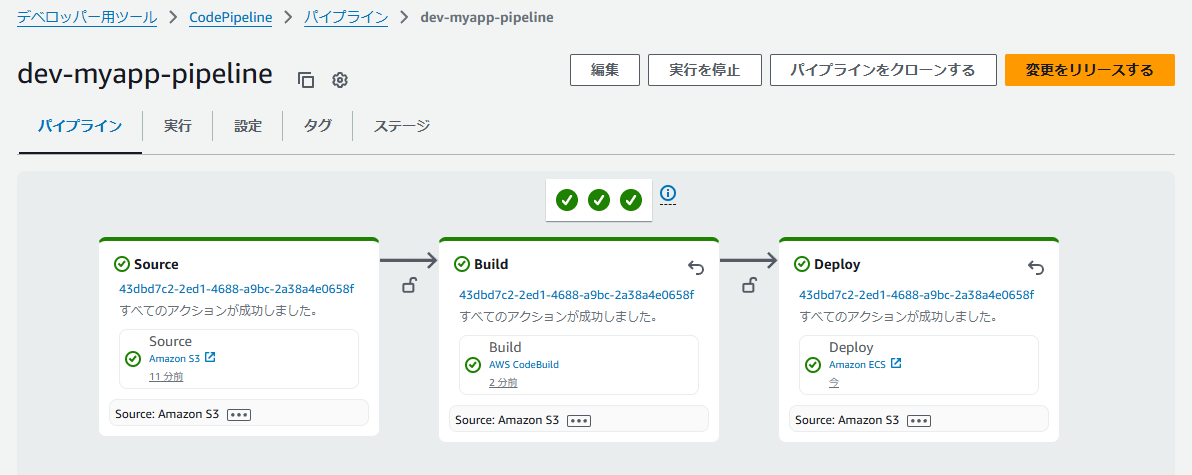The height and width of the screenshot is (475, 1192).
Task: Open execution ID link in Deploy stage
Action: (x=916, y=295)
